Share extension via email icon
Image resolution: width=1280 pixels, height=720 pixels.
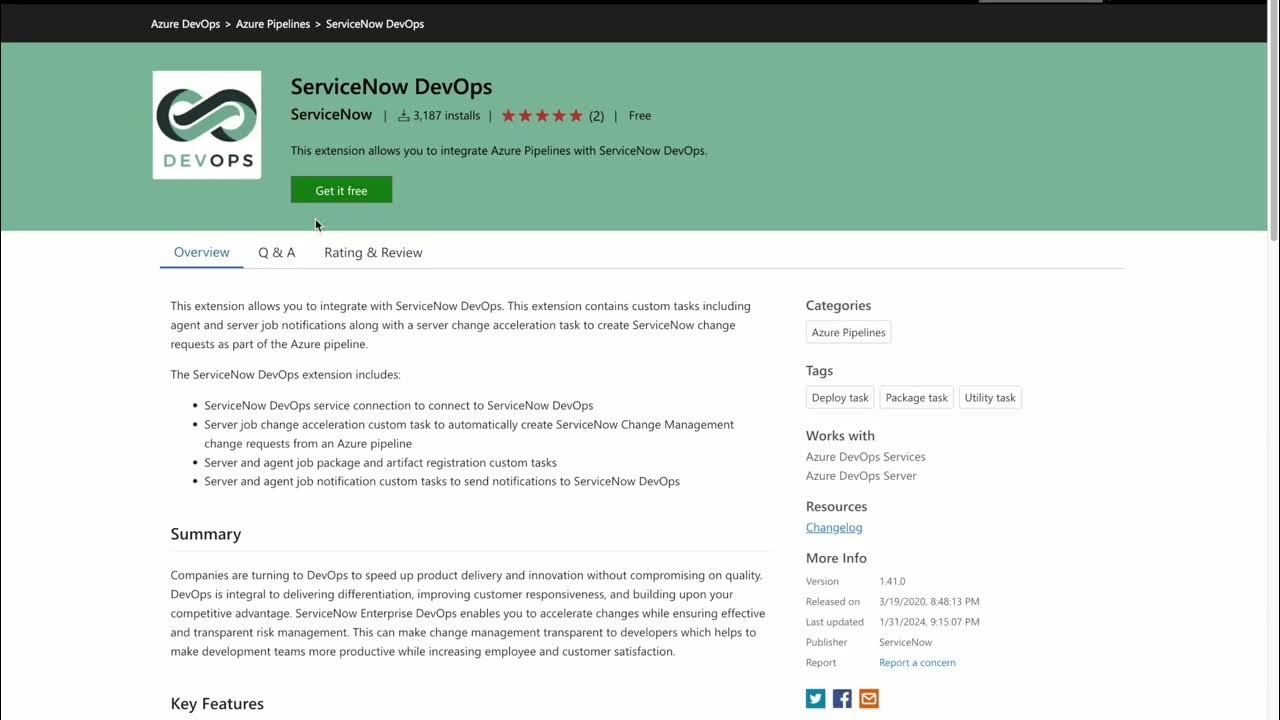coord(869,699)
